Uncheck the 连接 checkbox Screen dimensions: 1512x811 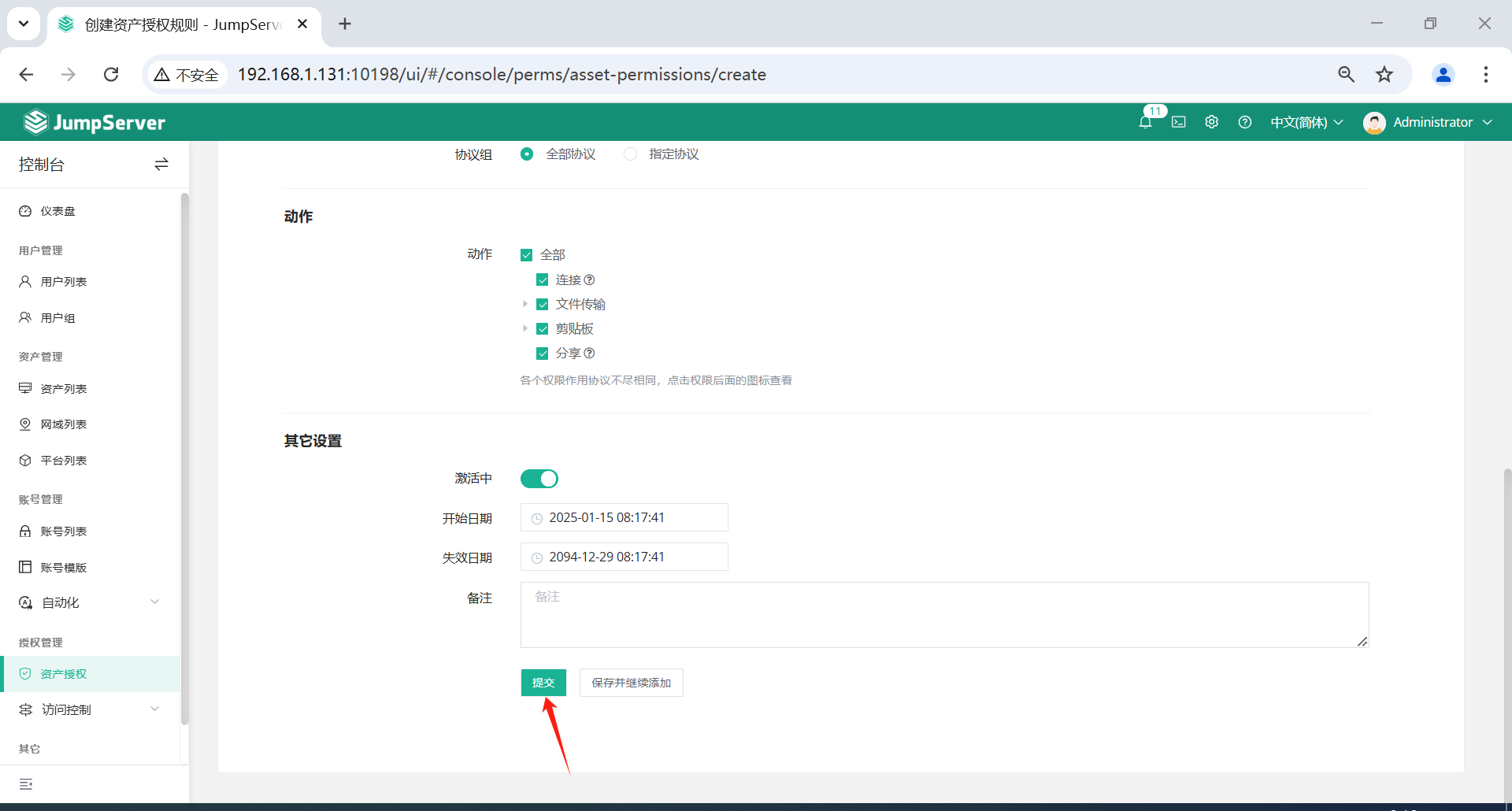point(543,280)
